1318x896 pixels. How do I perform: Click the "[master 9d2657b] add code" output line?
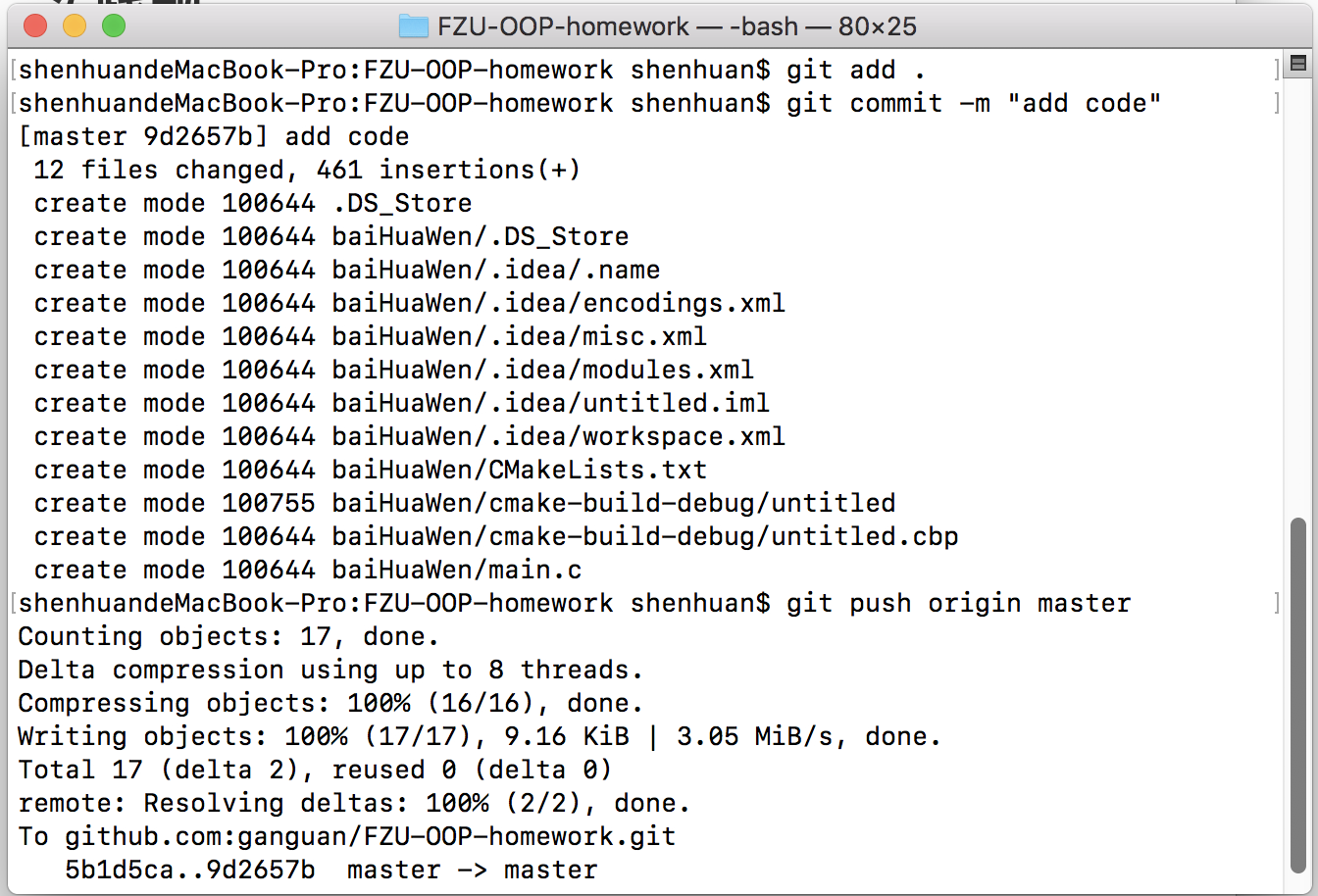[x=214, y=137]
